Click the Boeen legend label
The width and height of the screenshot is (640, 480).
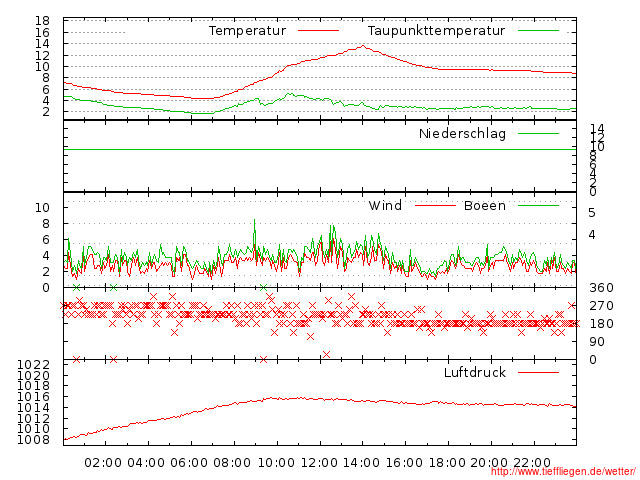485,205
